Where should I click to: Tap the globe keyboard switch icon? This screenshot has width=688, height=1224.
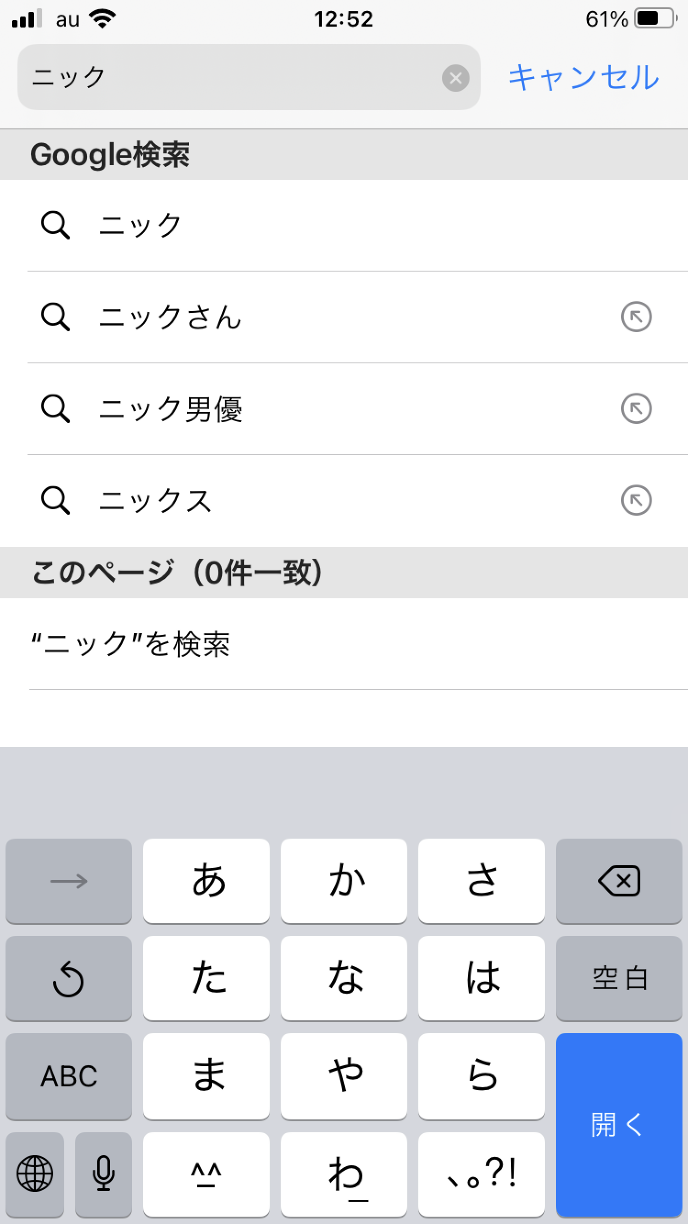point(35,1173)
